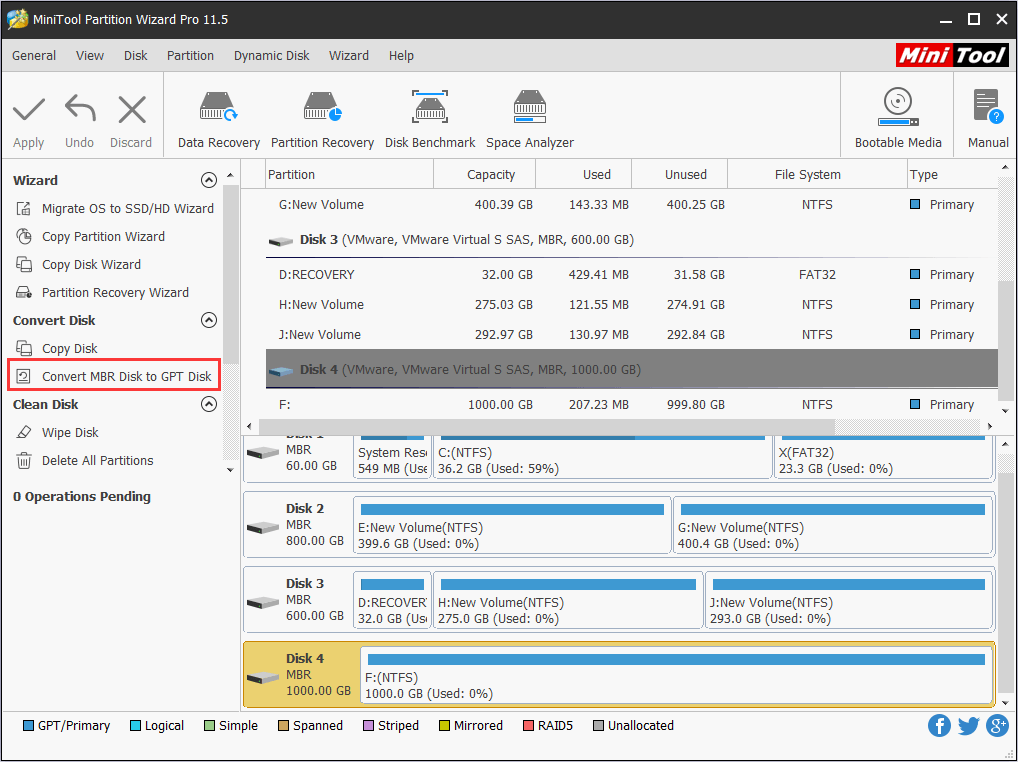Sort by Used column header
This screenshot has height=762, width=1018.
(x=584, y=175)
